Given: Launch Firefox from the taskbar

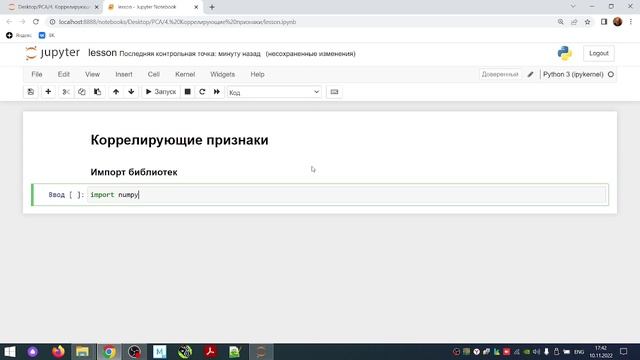Looking at the screenshot, I should point(58,352).
